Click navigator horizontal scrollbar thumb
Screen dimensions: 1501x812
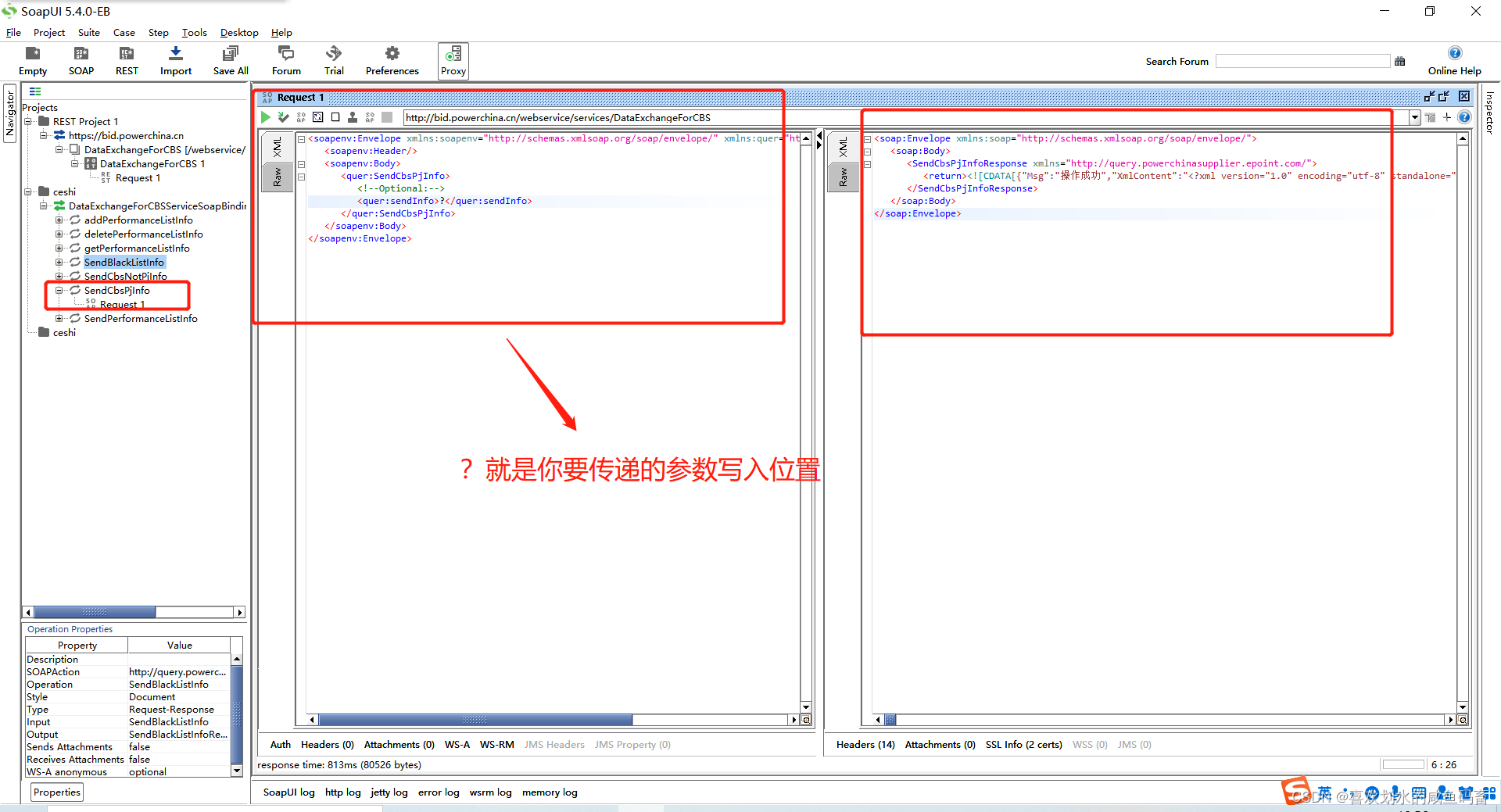(95, 612)
